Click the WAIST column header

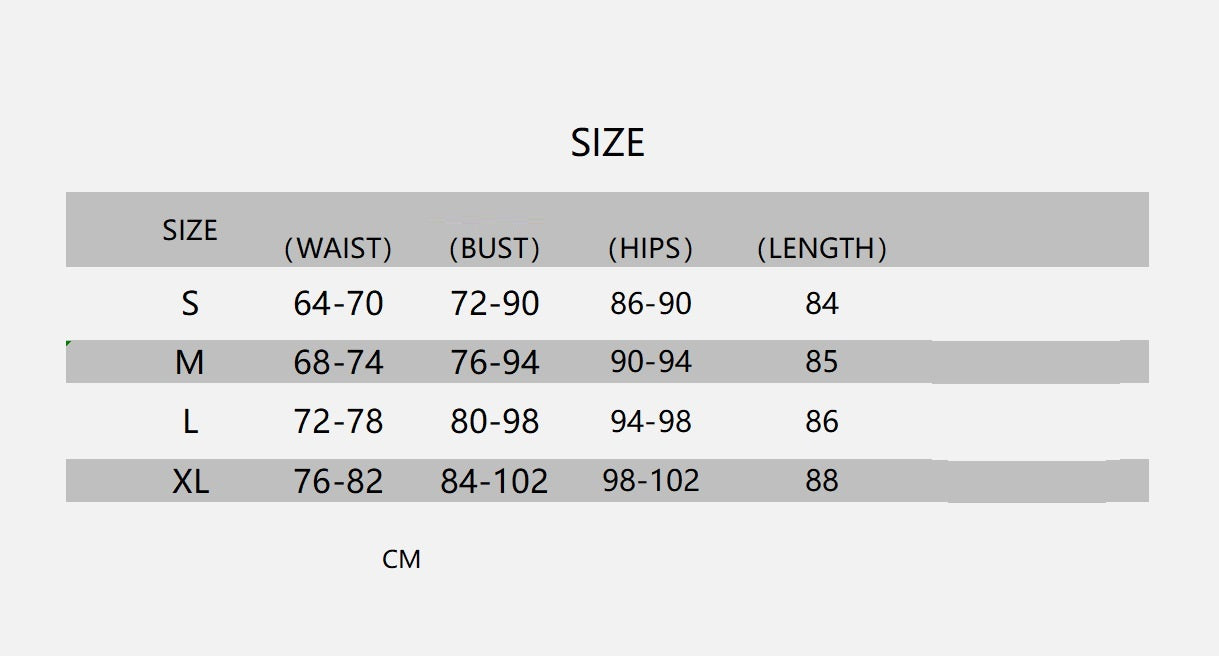338,249
